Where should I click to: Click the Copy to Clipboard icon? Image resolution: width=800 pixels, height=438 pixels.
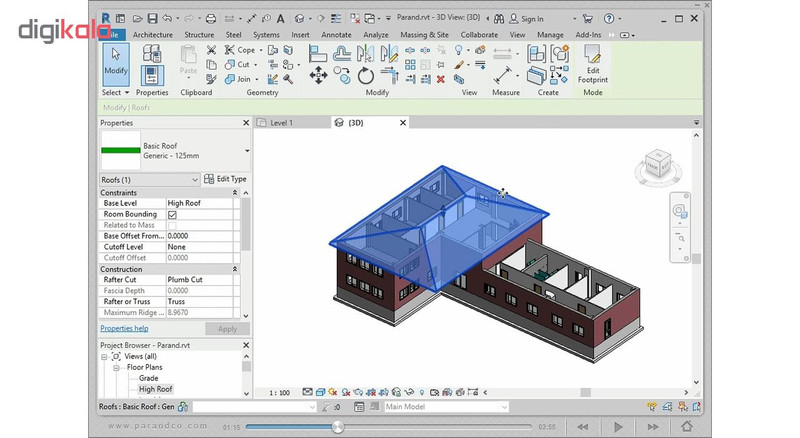211,65
